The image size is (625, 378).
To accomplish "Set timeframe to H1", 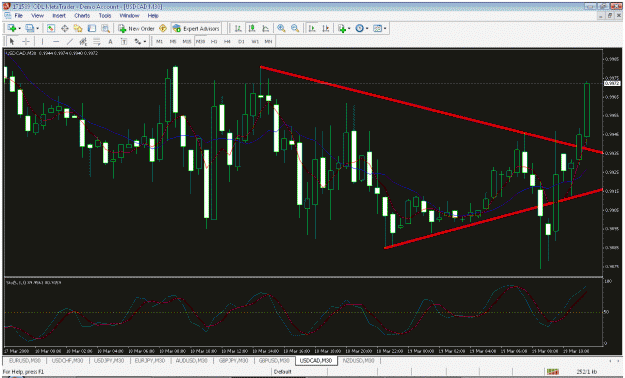I will (214, 41).
